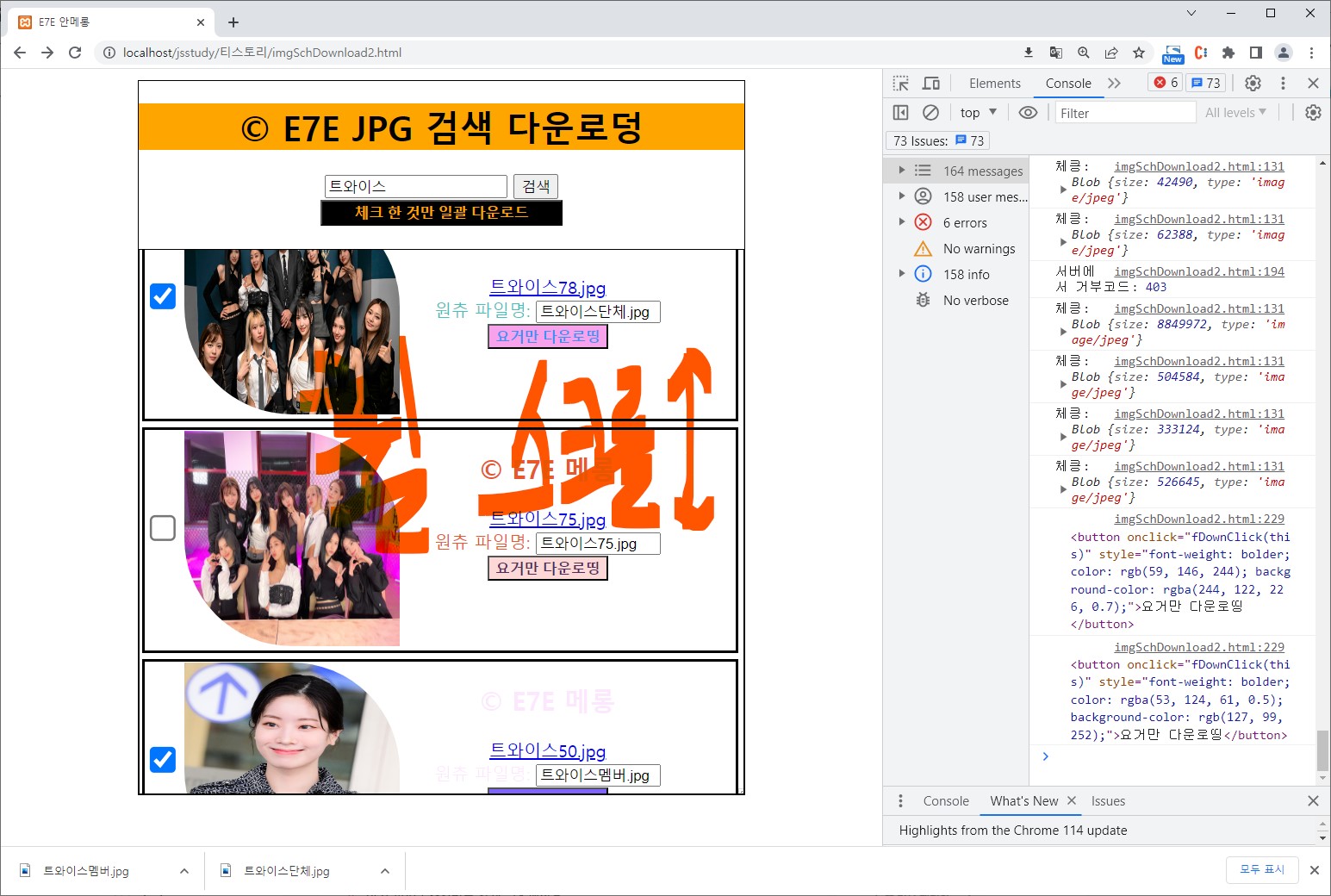Screen dimensions: 1331x896
Task: Open new browser tab
Action: (x=233, y=22)
